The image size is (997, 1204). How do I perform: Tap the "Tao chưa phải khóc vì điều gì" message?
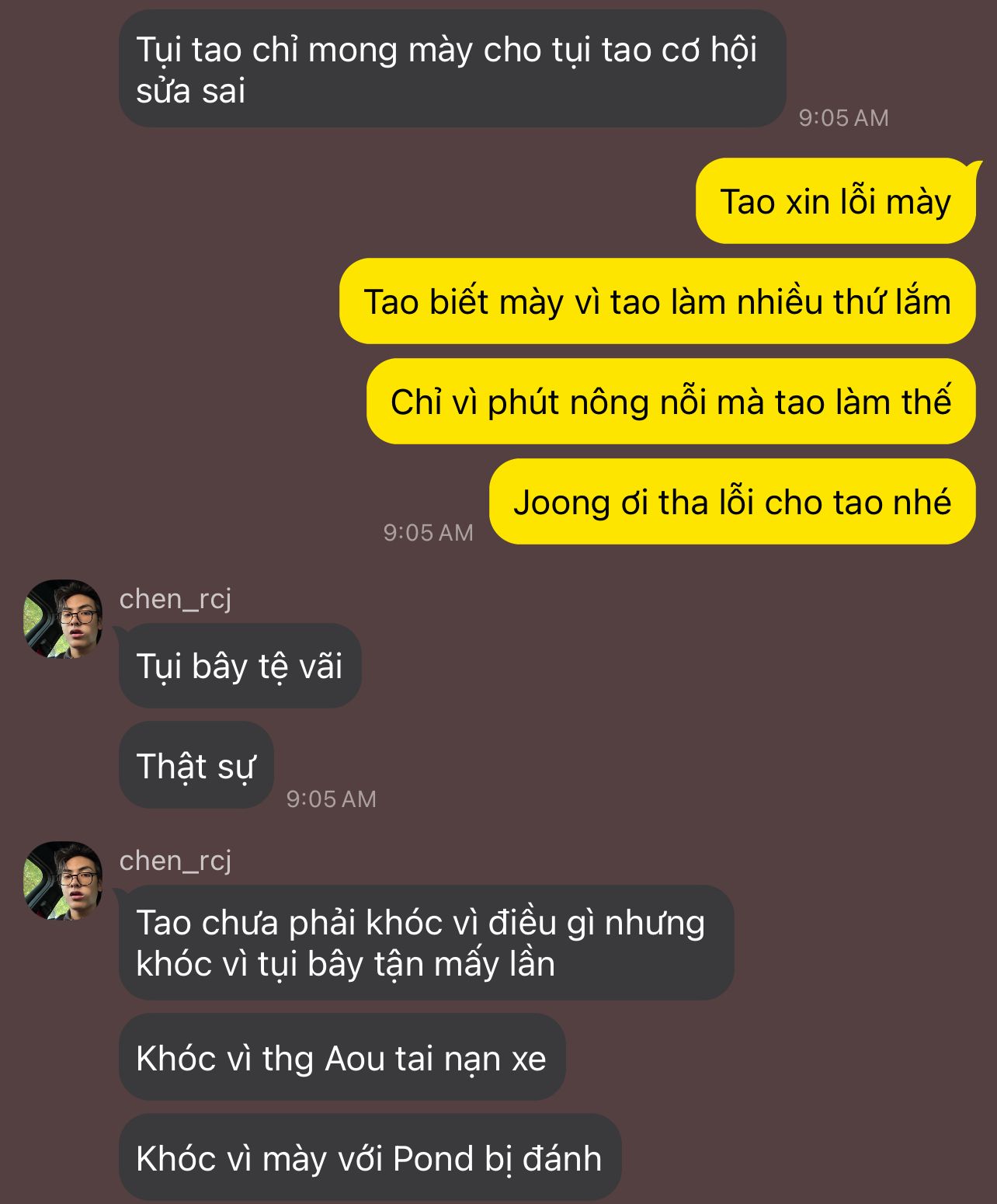point(426,942)
